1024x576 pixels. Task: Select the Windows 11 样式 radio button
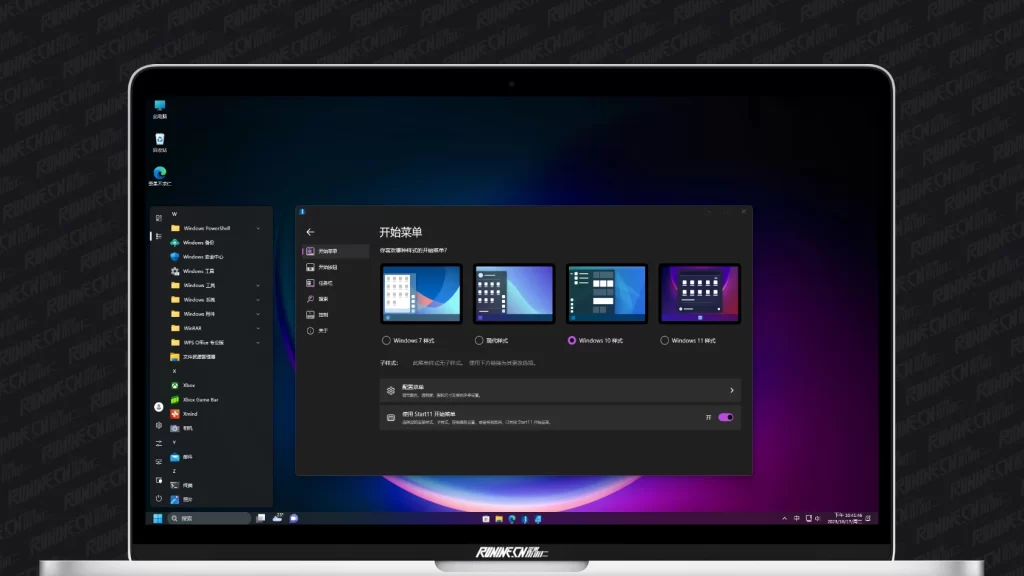pyautogui.click(x=664, y=340)
